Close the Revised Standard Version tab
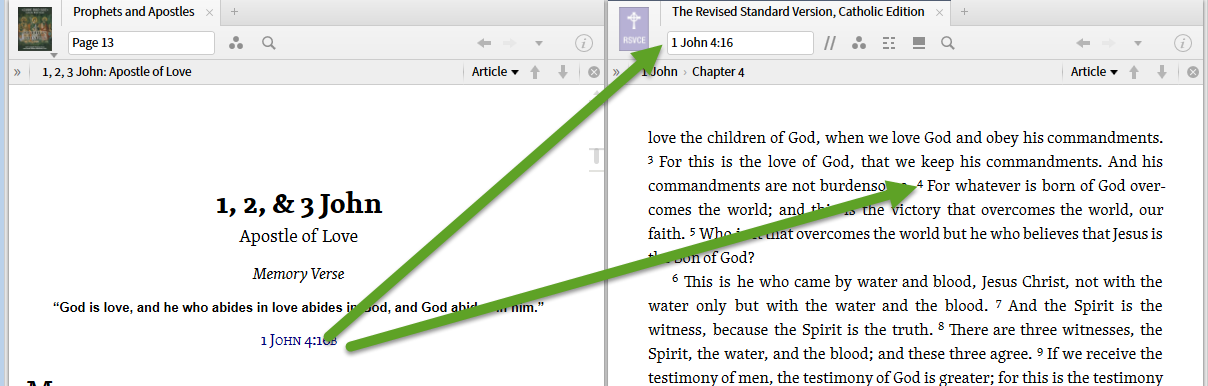Image resolution: width=1208 pixels, height=386 pixels. tap(939, 13)
